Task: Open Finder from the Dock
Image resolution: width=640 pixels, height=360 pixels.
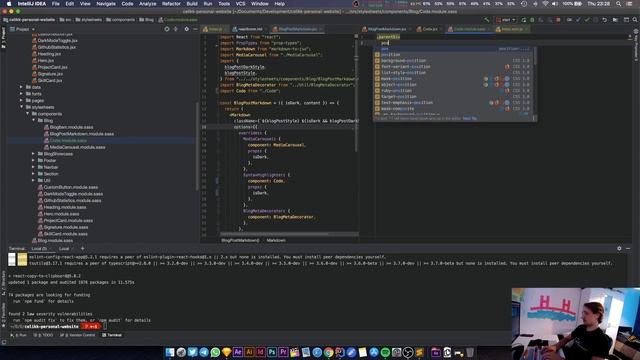Action: (x=170, y=352)
